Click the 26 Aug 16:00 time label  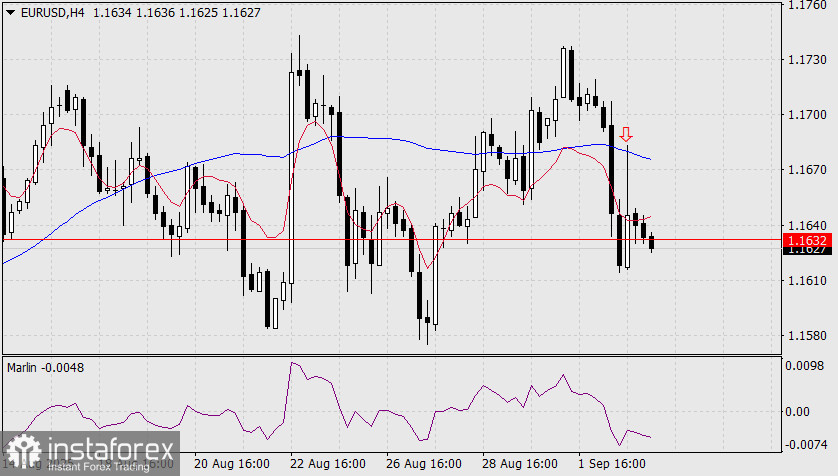coord(424,463)
